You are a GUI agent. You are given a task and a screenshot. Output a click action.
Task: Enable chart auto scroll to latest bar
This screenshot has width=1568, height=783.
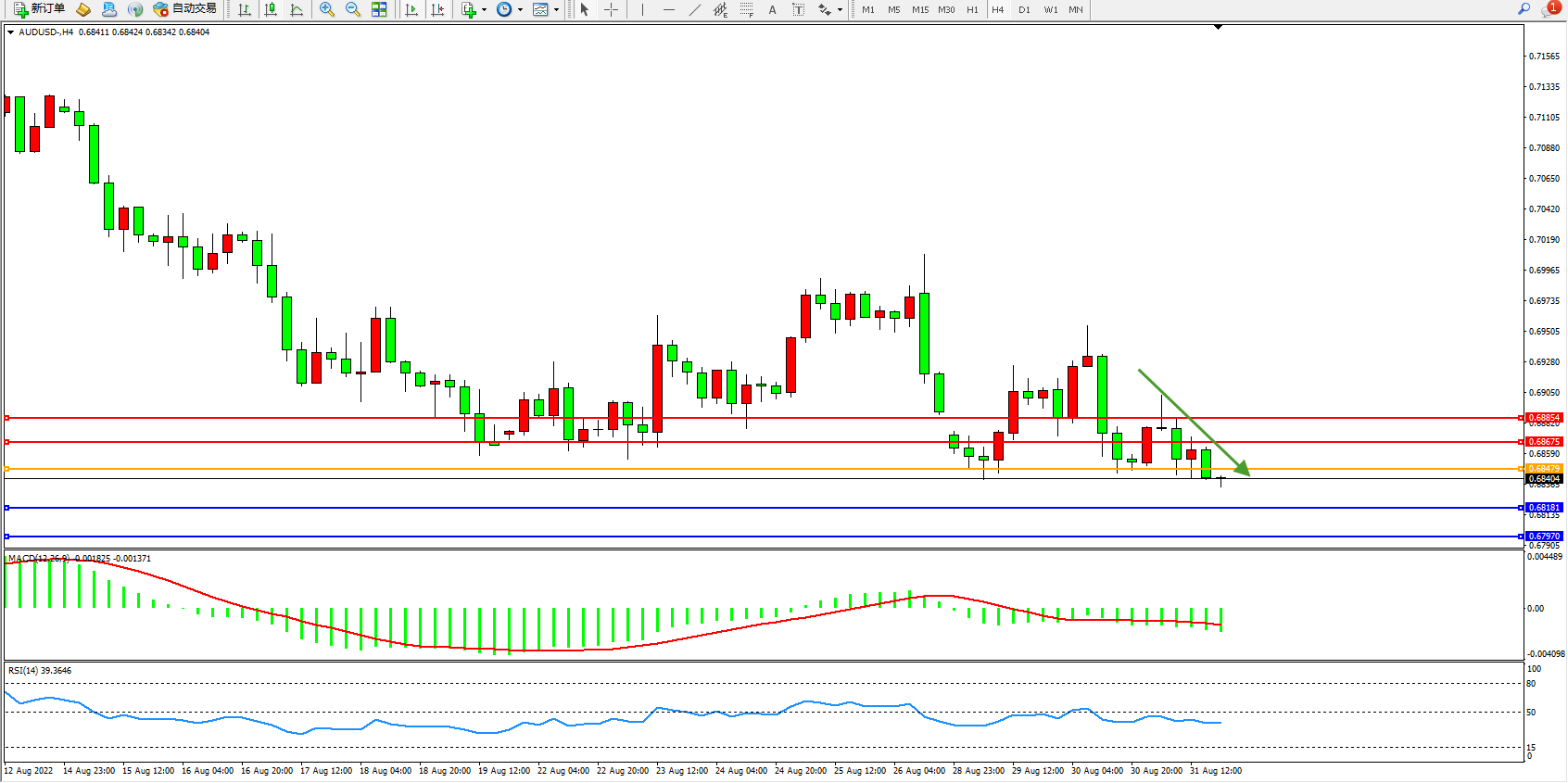[x=411, y=9]
